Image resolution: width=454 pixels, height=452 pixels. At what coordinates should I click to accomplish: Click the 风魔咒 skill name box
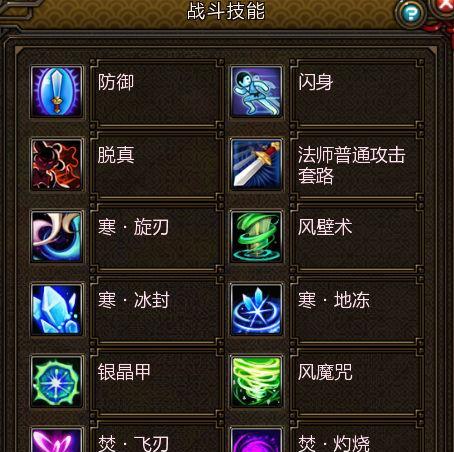coord(357,383)
